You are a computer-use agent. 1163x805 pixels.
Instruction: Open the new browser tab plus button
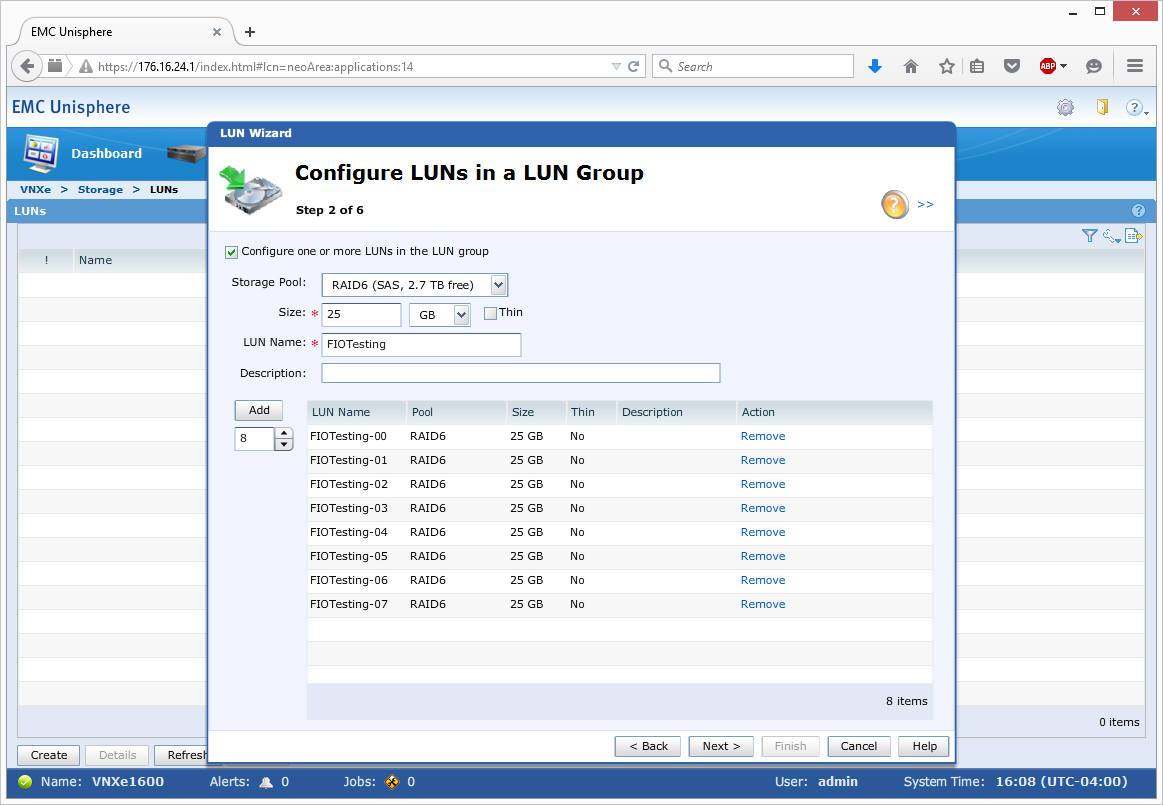coord(250,32)
